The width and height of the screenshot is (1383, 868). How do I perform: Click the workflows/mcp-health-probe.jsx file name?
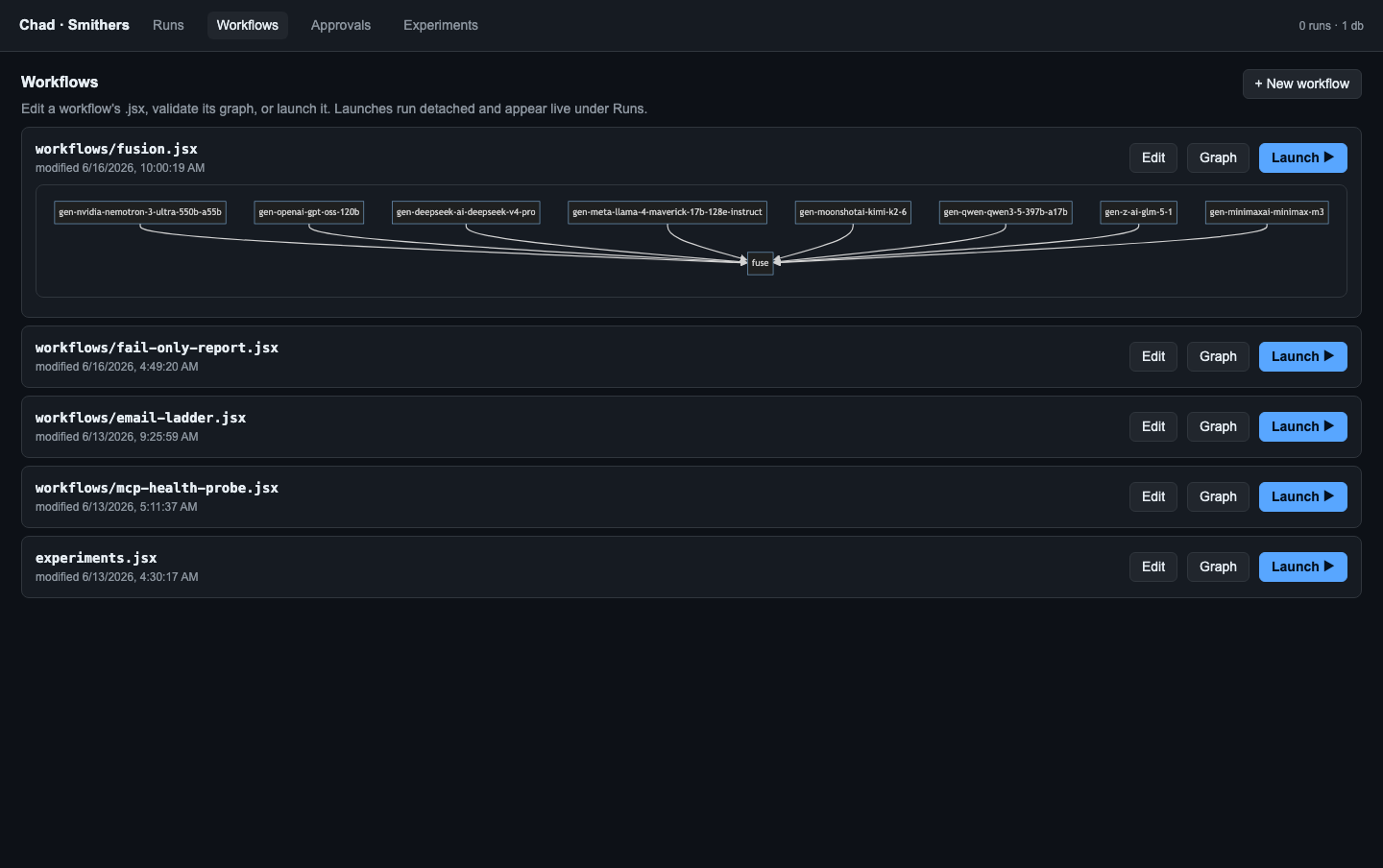pos(157,488)
